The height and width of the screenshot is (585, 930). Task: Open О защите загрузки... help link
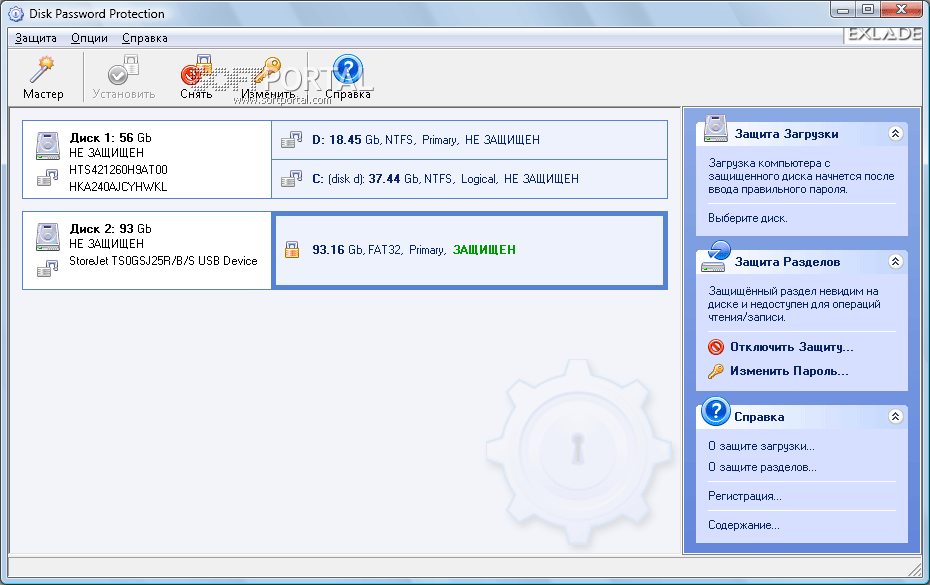pyautogui.click(x=762, y=446)
